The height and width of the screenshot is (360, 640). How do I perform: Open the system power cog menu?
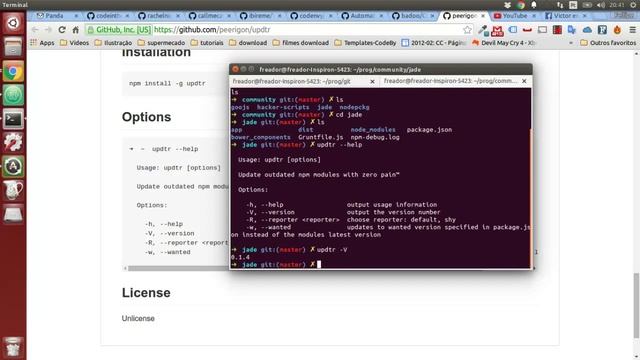point(634,5)
